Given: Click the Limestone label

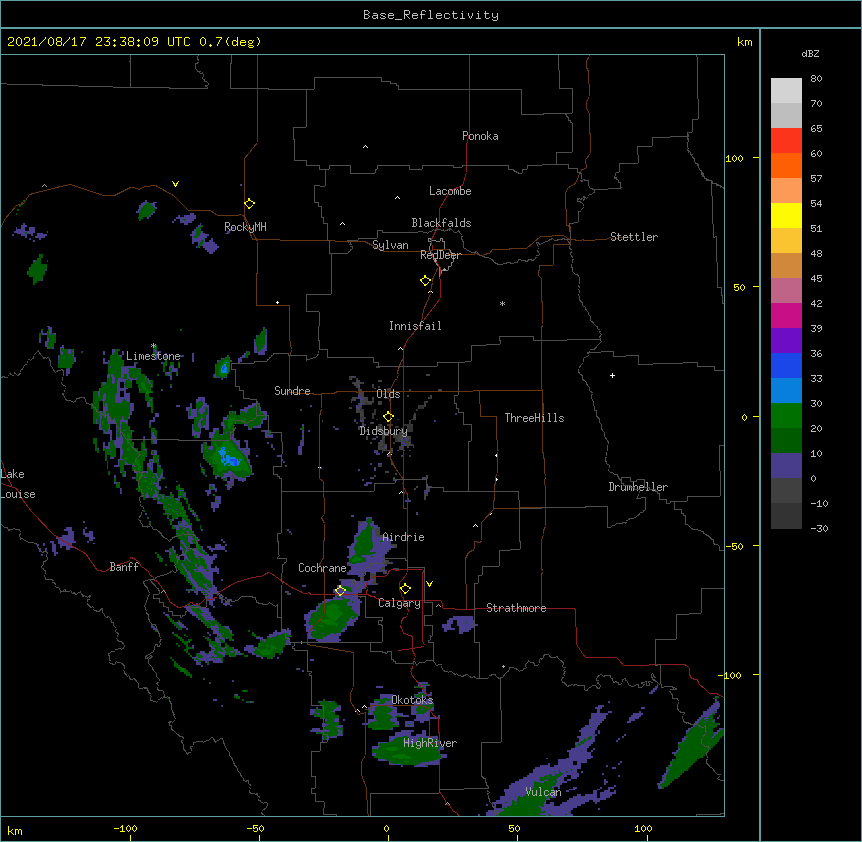Looking at the screenshot, I should (x=153, y=356).
